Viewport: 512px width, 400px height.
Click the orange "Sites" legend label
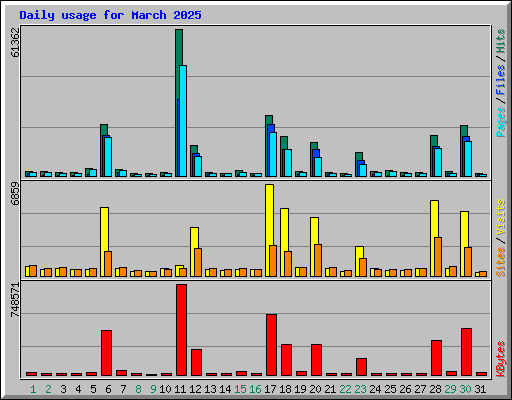[501, 262]
